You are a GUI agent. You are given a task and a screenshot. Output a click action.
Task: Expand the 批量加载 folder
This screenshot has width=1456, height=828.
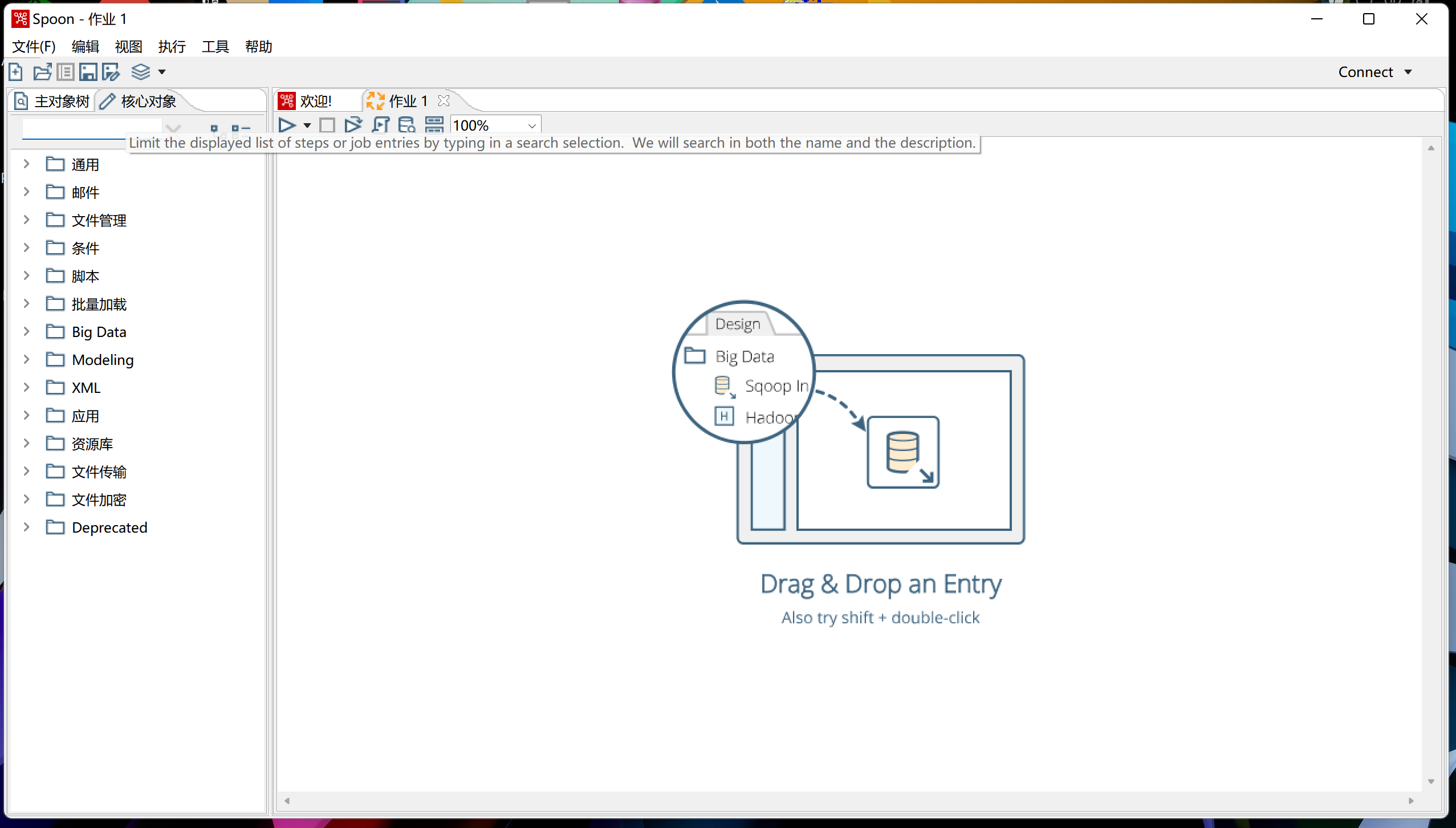pyautogui.click(x=26, y=304)
